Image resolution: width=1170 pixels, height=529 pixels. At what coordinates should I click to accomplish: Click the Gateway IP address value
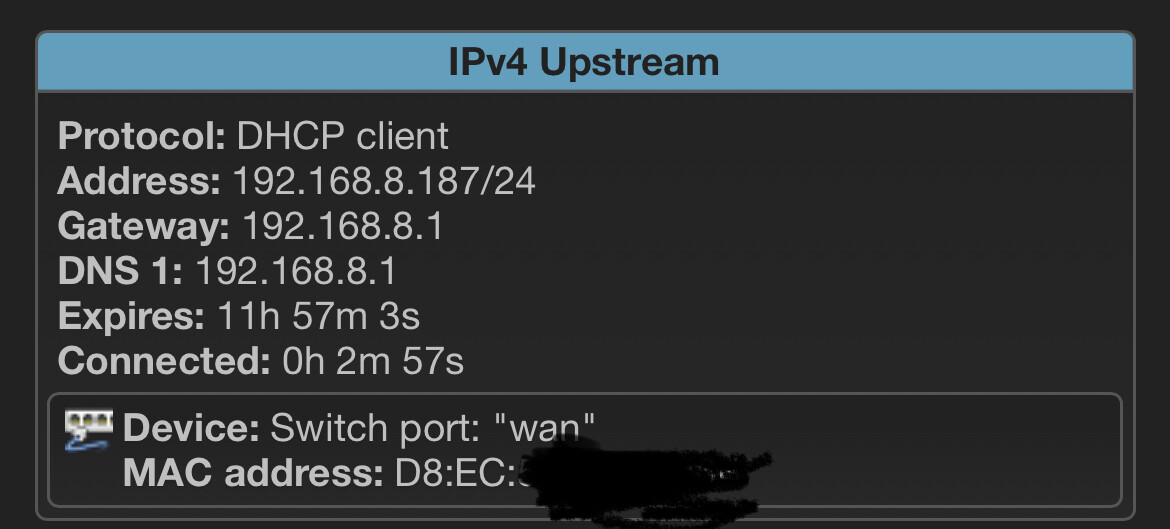pyautogui.click(x=343, y=226)
